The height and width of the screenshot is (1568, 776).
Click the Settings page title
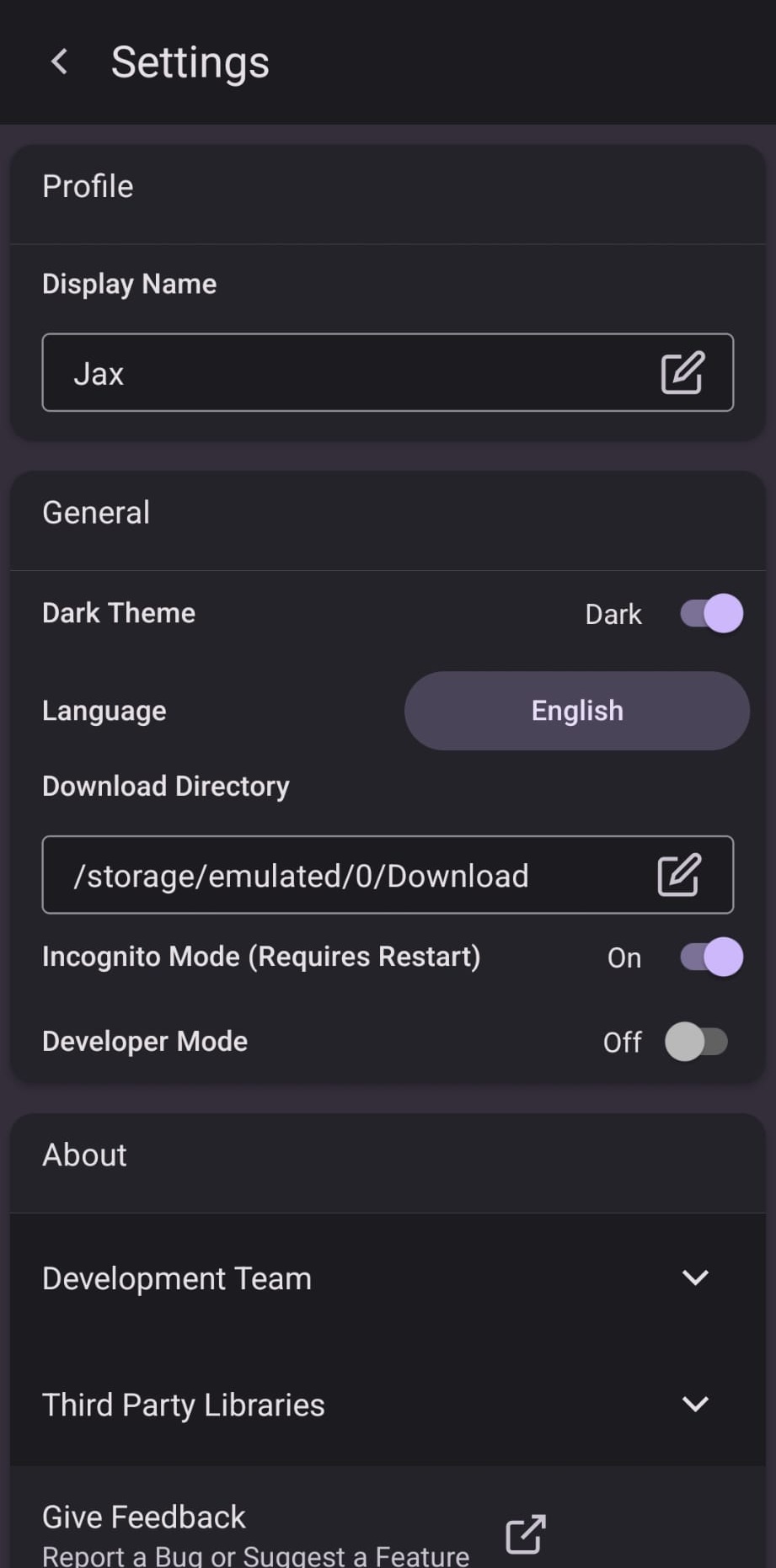pos(190,62)
